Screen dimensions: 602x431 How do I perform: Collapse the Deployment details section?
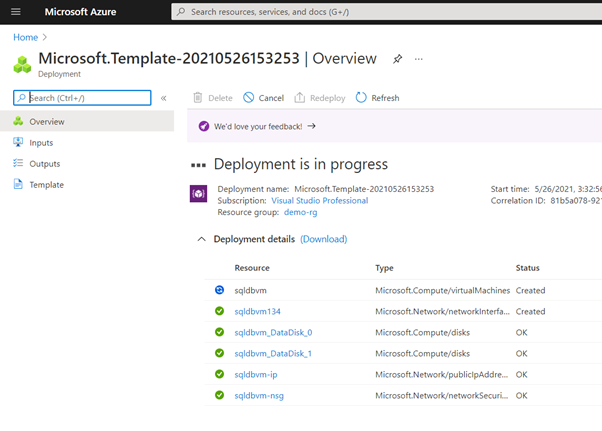pyautogui.click(x=202, y=239)
